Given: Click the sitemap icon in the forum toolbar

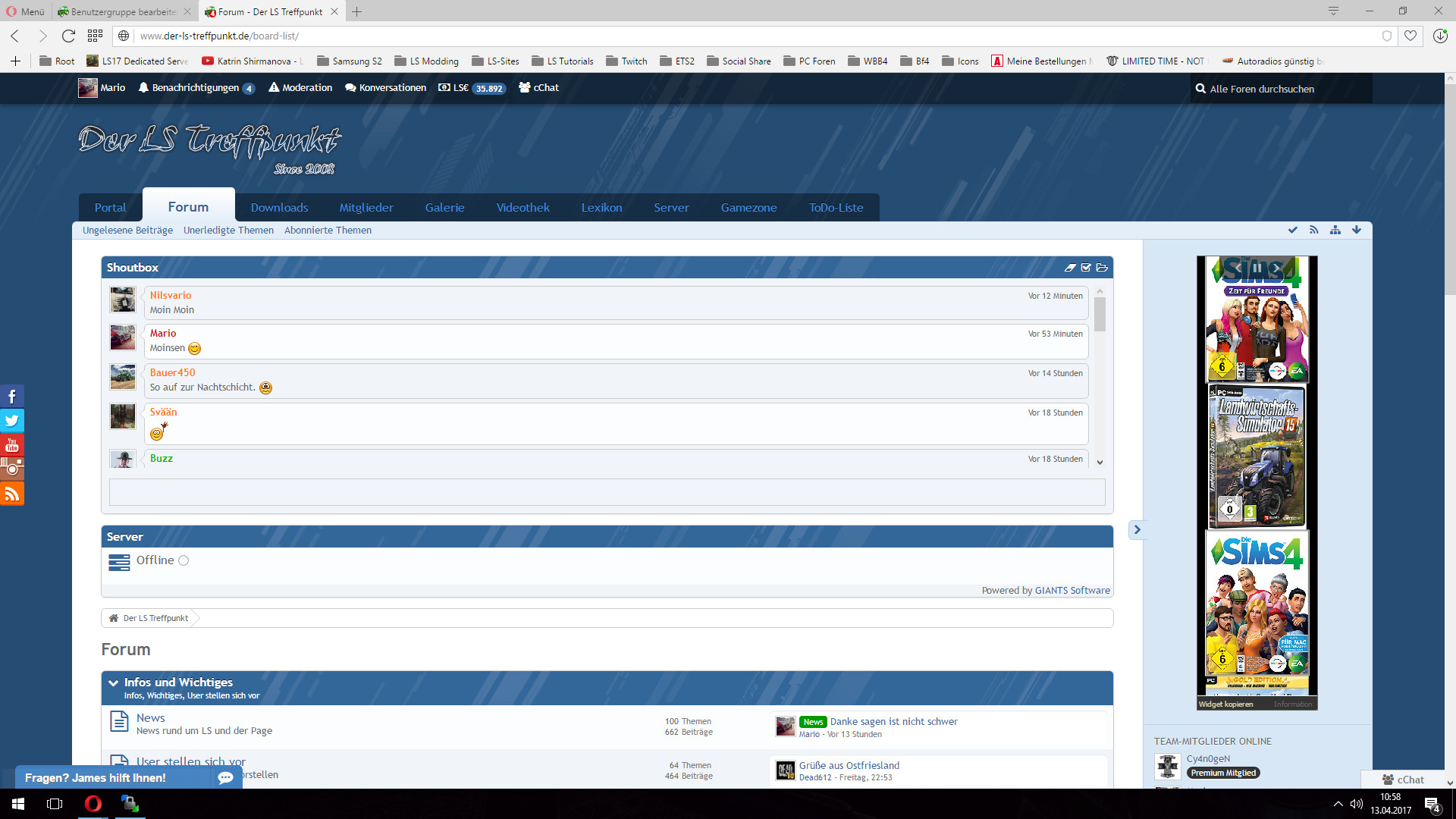Looking at the screenshot, I should (1335, 230).
